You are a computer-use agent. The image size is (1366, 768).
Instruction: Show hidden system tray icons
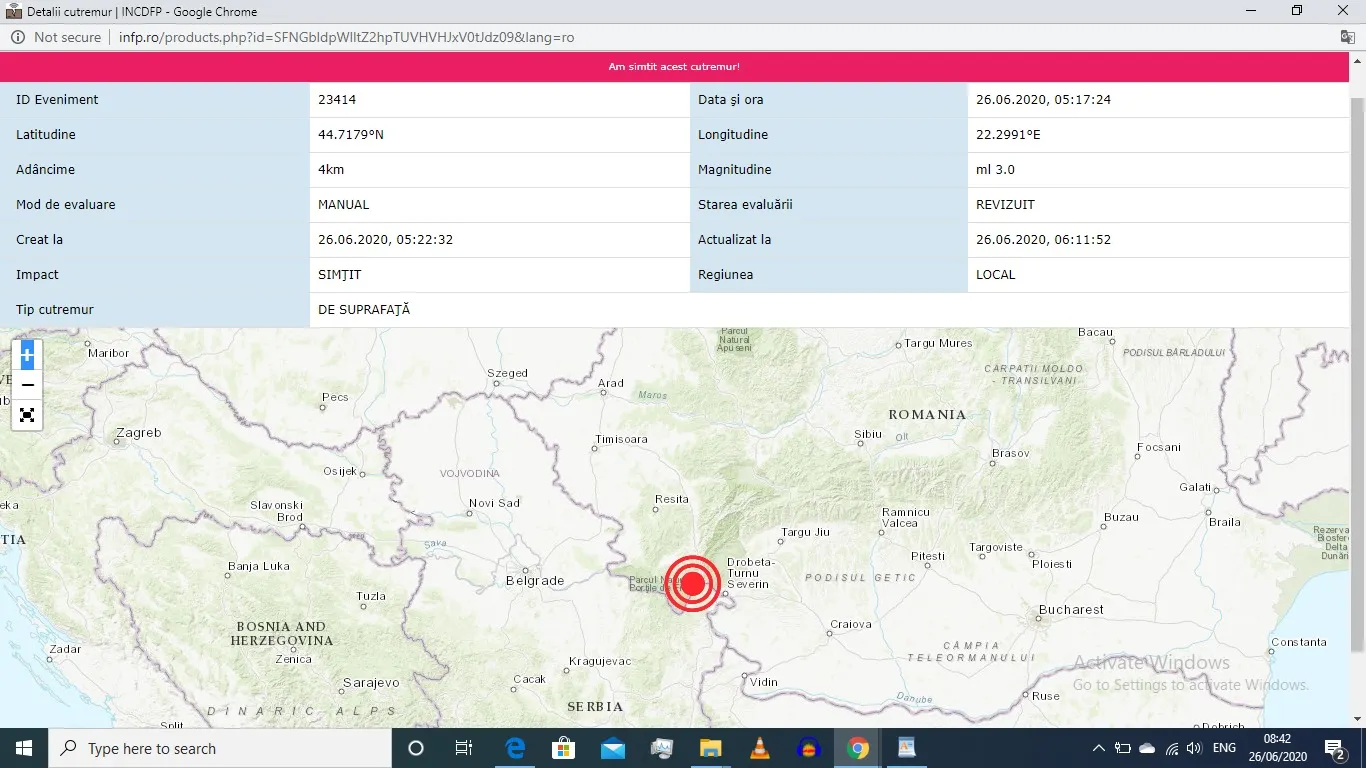(x=1099, y=748)
